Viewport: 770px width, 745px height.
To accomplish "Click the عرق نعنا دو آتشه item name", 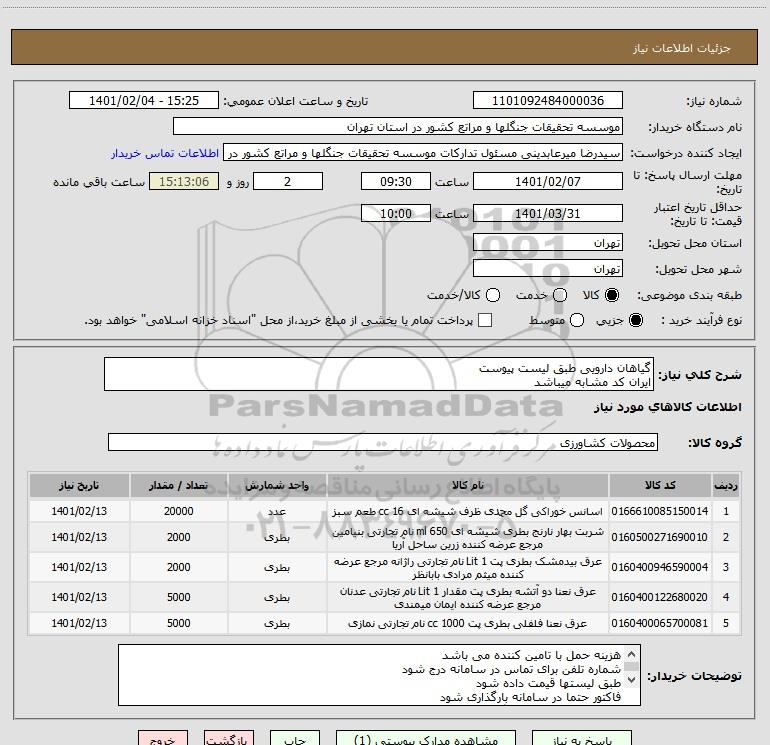I will point(468,598).
